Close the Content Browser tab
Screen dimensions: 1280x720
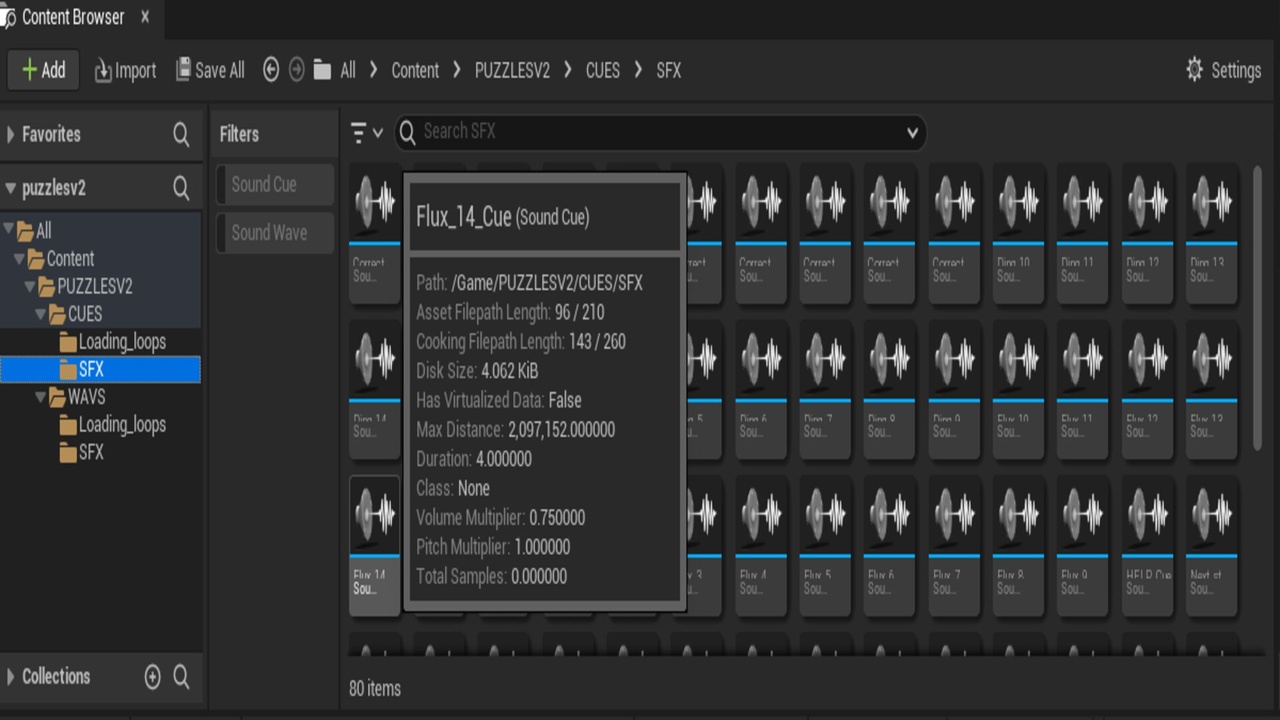click(146, 17)
